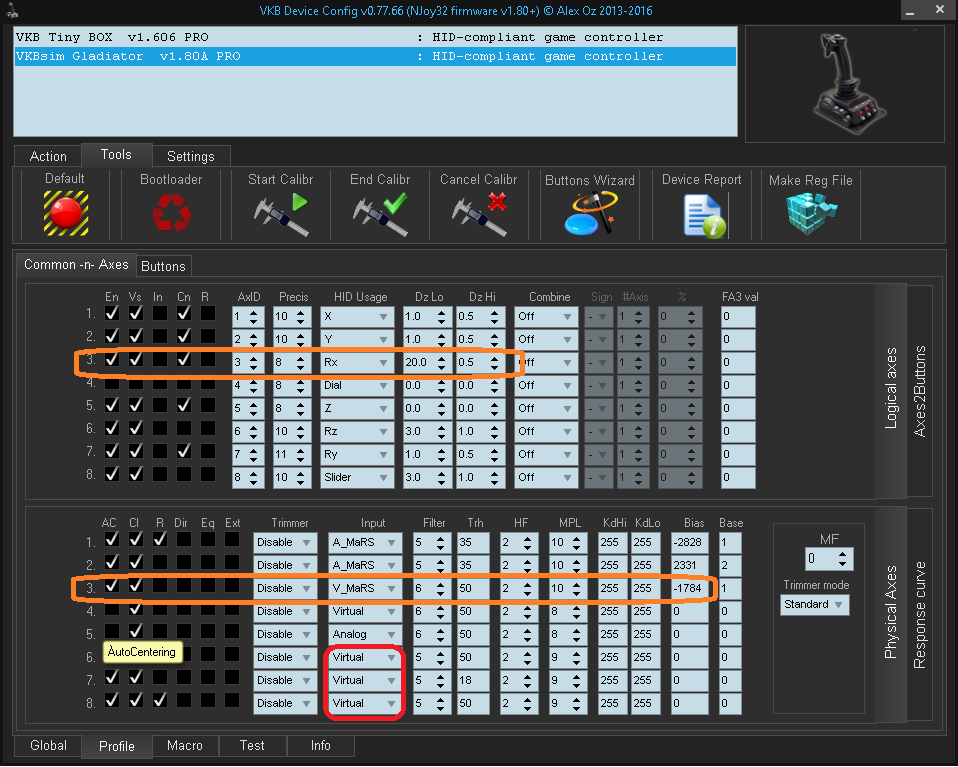This screenshot has width=958, height=767.
Task: Finish calibration using End Calibr icon
Action: pyautogui.click(x=380, y=214)
